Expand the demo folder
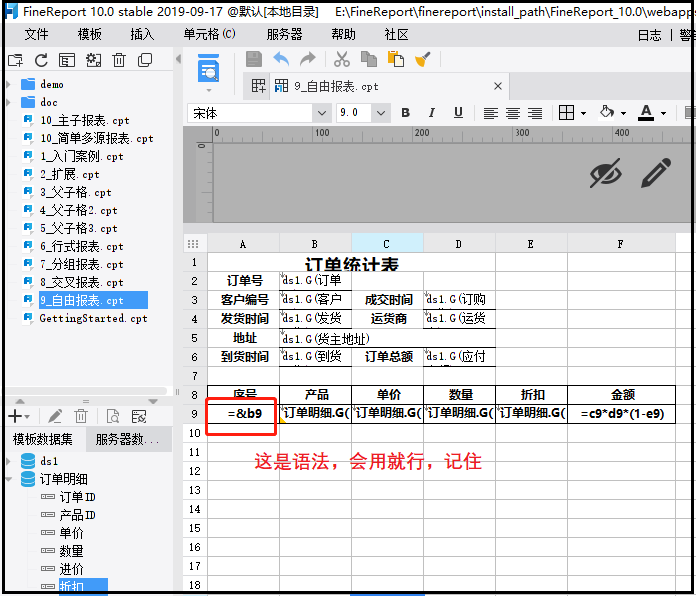This screenshot has height=596, width=696. [8, 84]
